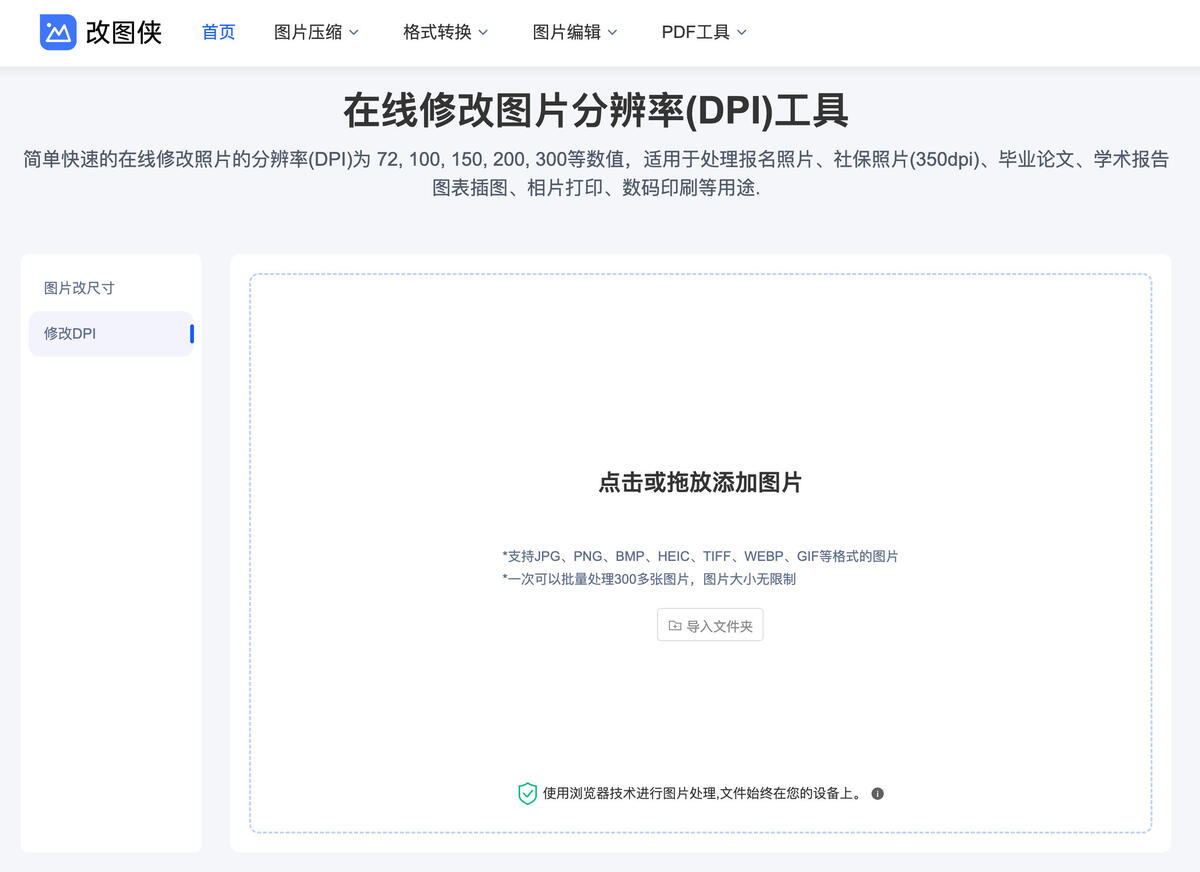Open the 图片编辑 dropdown
Image resolution: width=1200 pixels, height=872 pixels.
tap(568, 32)
